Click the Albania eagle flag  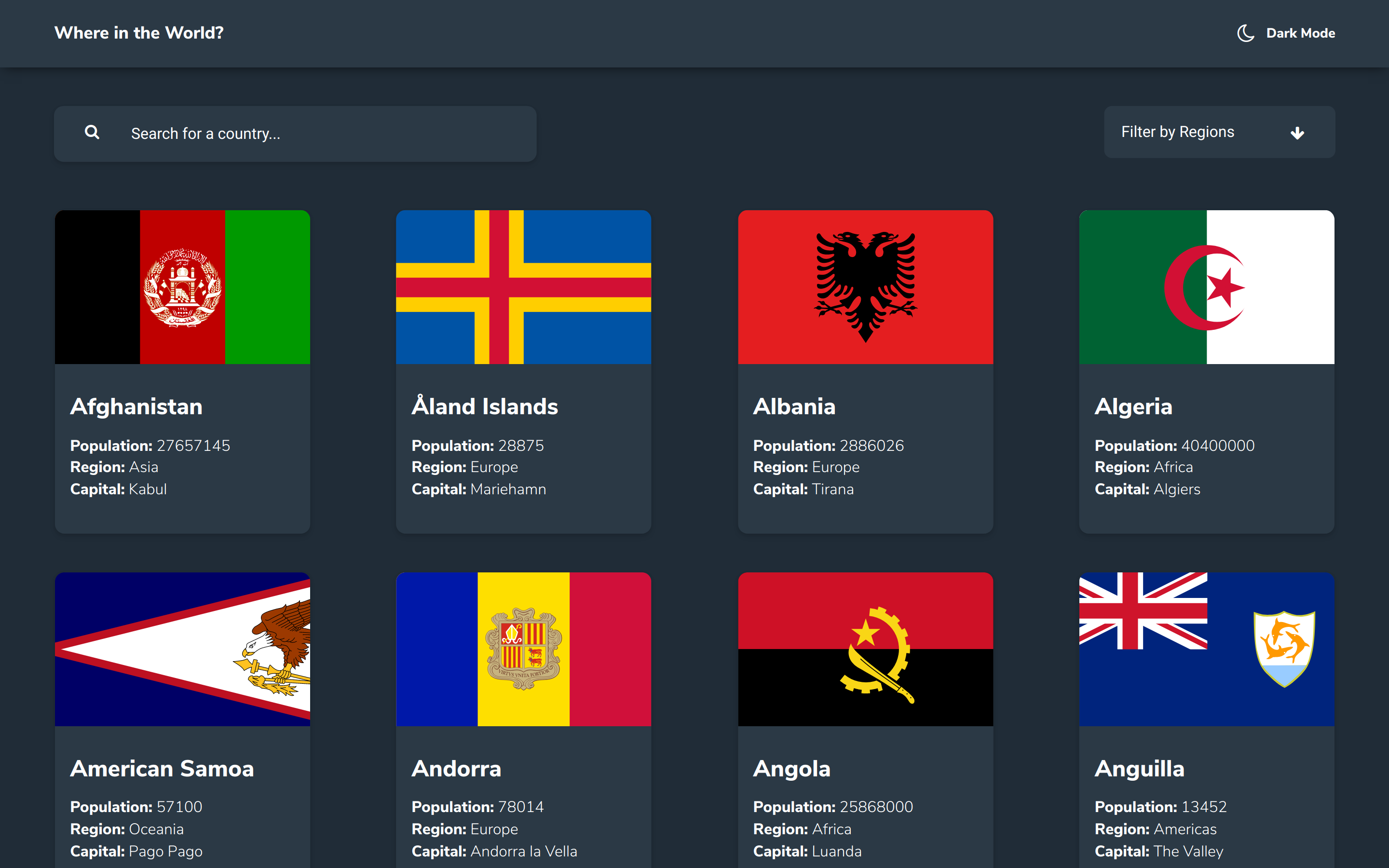[x=865, y=287]
